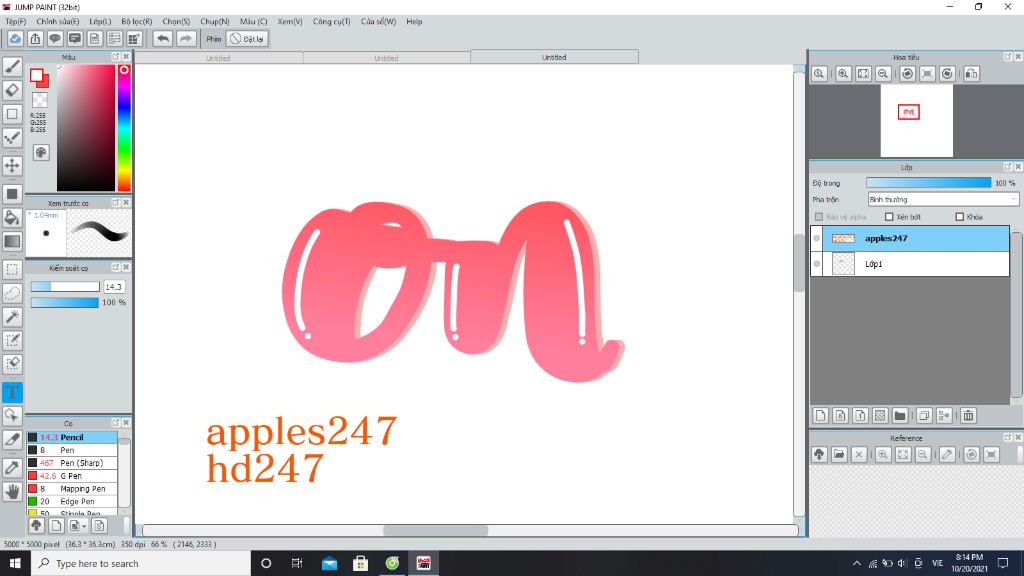The width and height of the screenshot is (1024, 576).
Task: Pick a hue on the rainbow strip
Action: click(x=124, y=128)
